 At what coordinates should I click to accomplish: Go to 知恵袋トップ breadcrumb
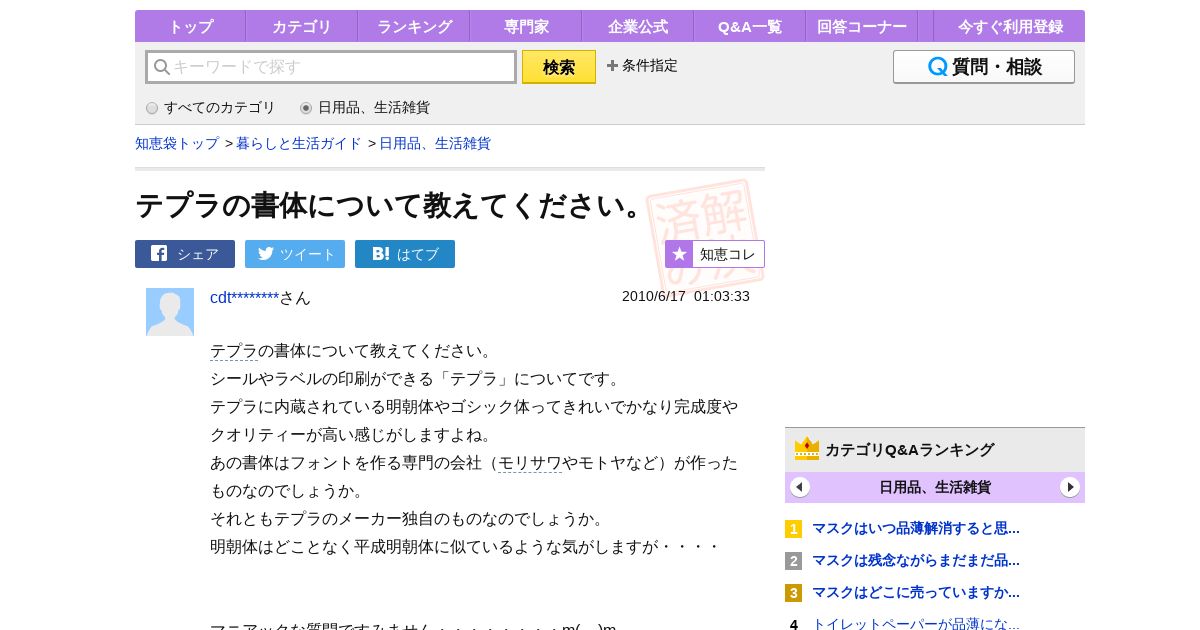177,144
